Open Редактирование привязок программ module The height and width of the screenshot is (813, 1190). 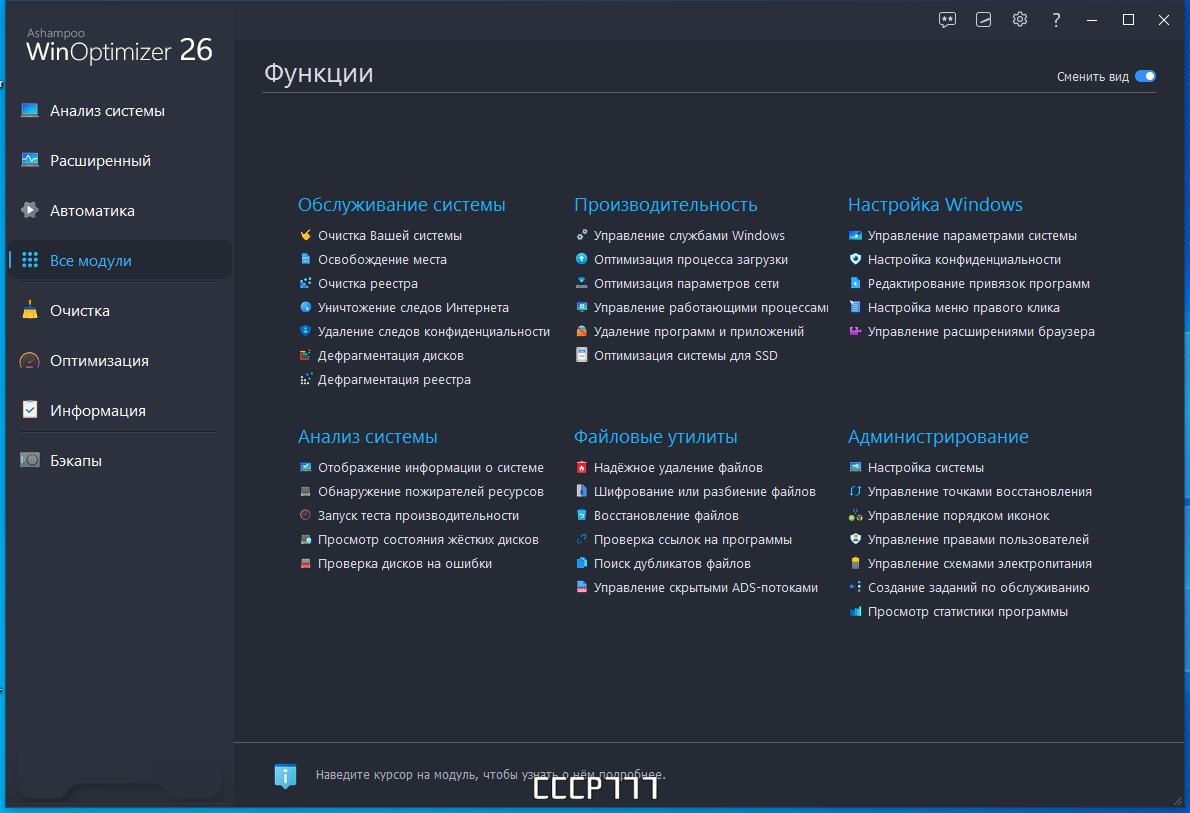pos(978,283)
